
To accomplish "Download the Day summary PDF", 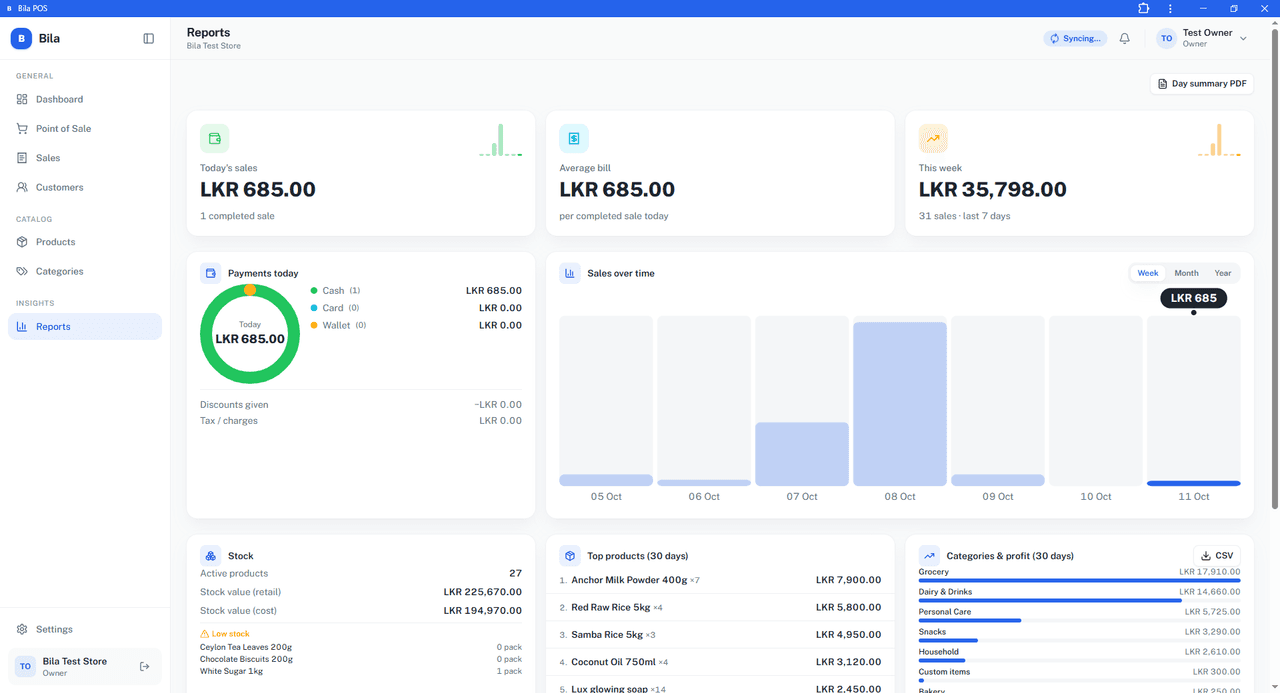I will click(1202, 84).
